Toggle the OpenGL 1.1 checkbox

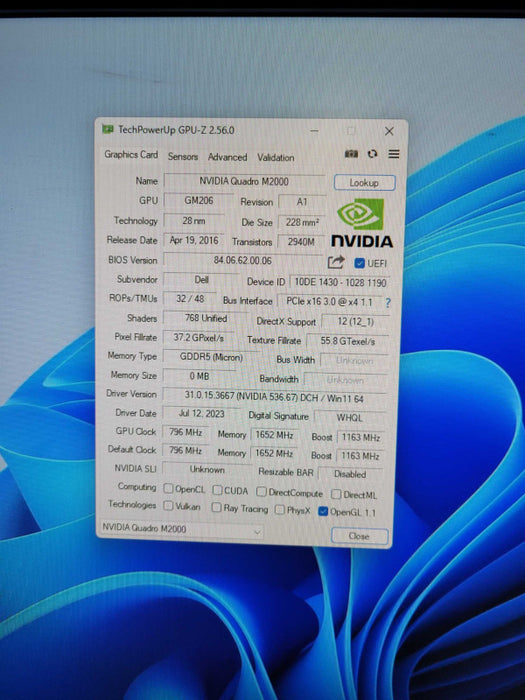coord(323,511)
